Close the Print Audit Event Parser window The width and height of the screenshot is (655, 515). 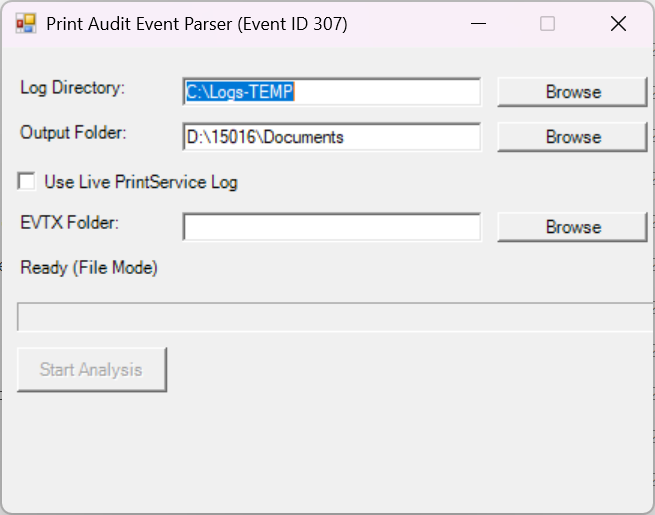pyautogui.click(x=618, y=24)
